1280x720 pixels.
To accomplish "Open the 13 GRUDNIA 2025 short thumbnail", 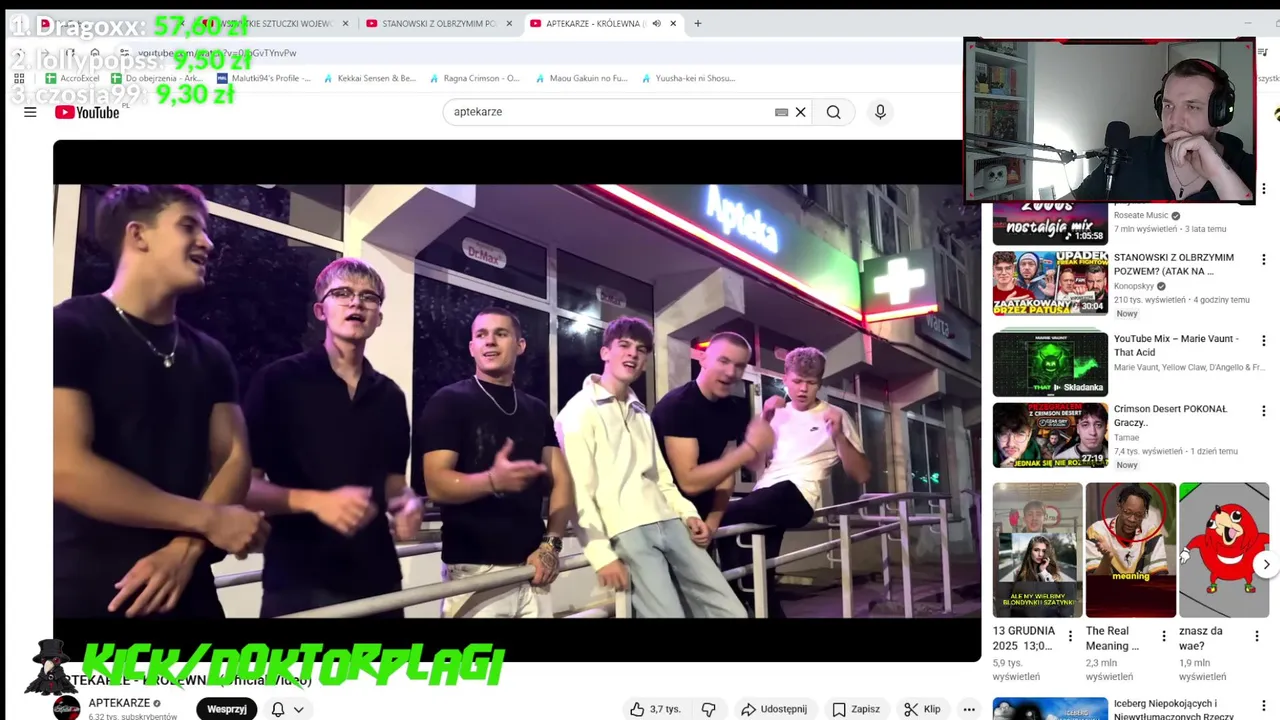I will [1037, 550].
